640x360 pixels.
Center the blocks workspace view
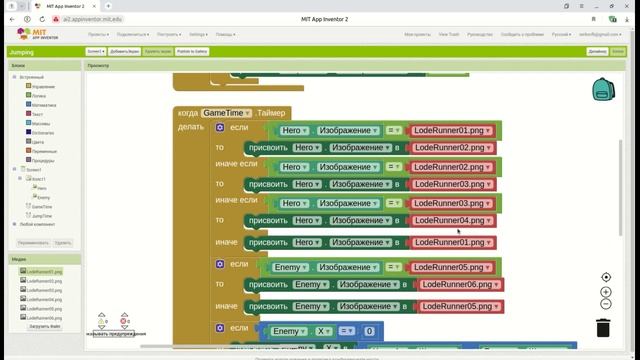pos(606,277)
